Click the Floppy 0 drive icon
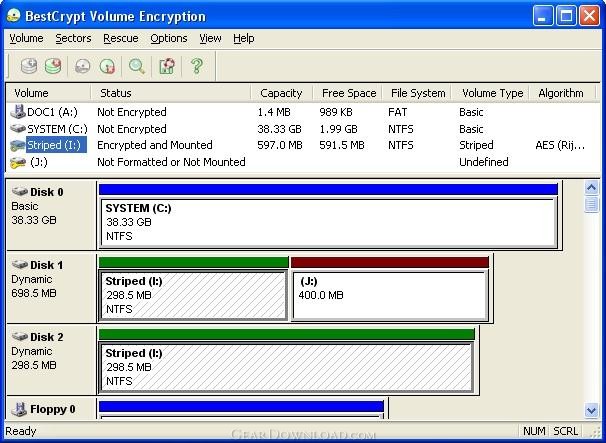 (19, 409)
